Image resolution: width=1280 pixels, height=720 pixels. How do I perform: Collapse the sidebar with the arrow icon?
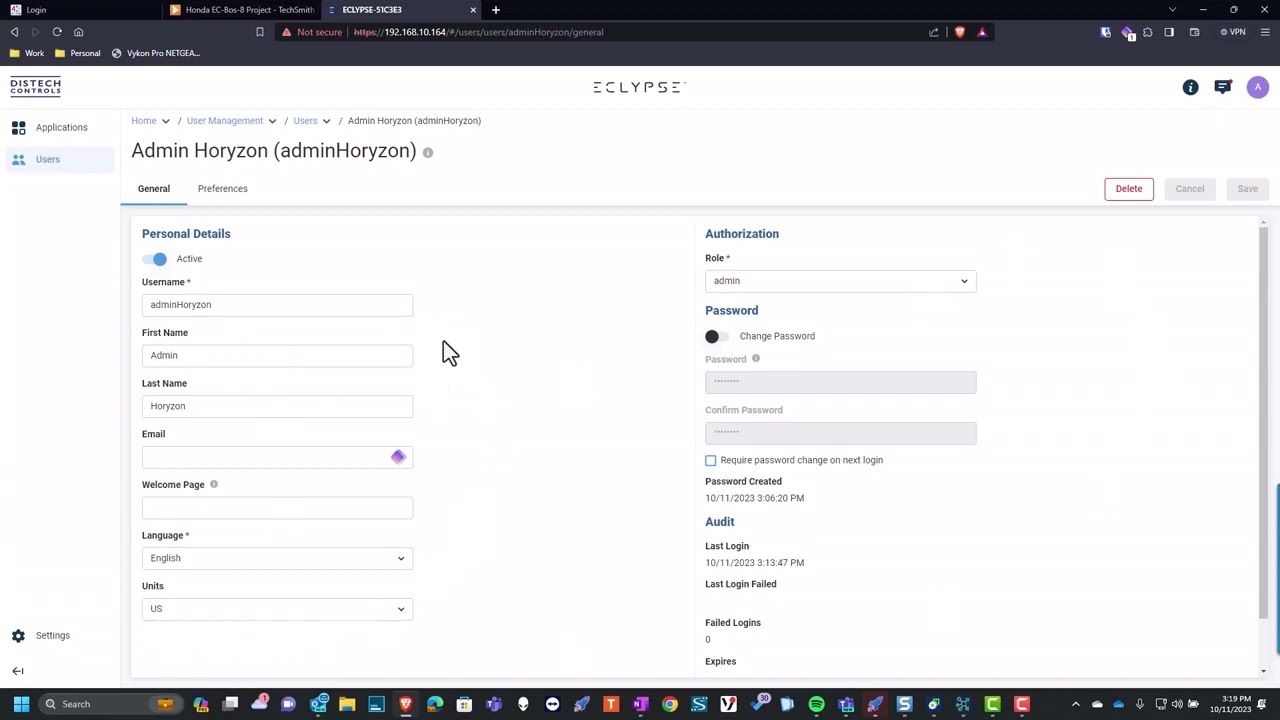tap(17, 672)
